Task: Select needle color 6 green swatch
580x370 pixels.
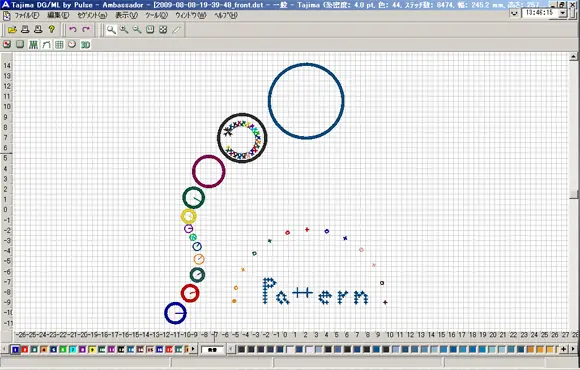Action: point(63,349)
